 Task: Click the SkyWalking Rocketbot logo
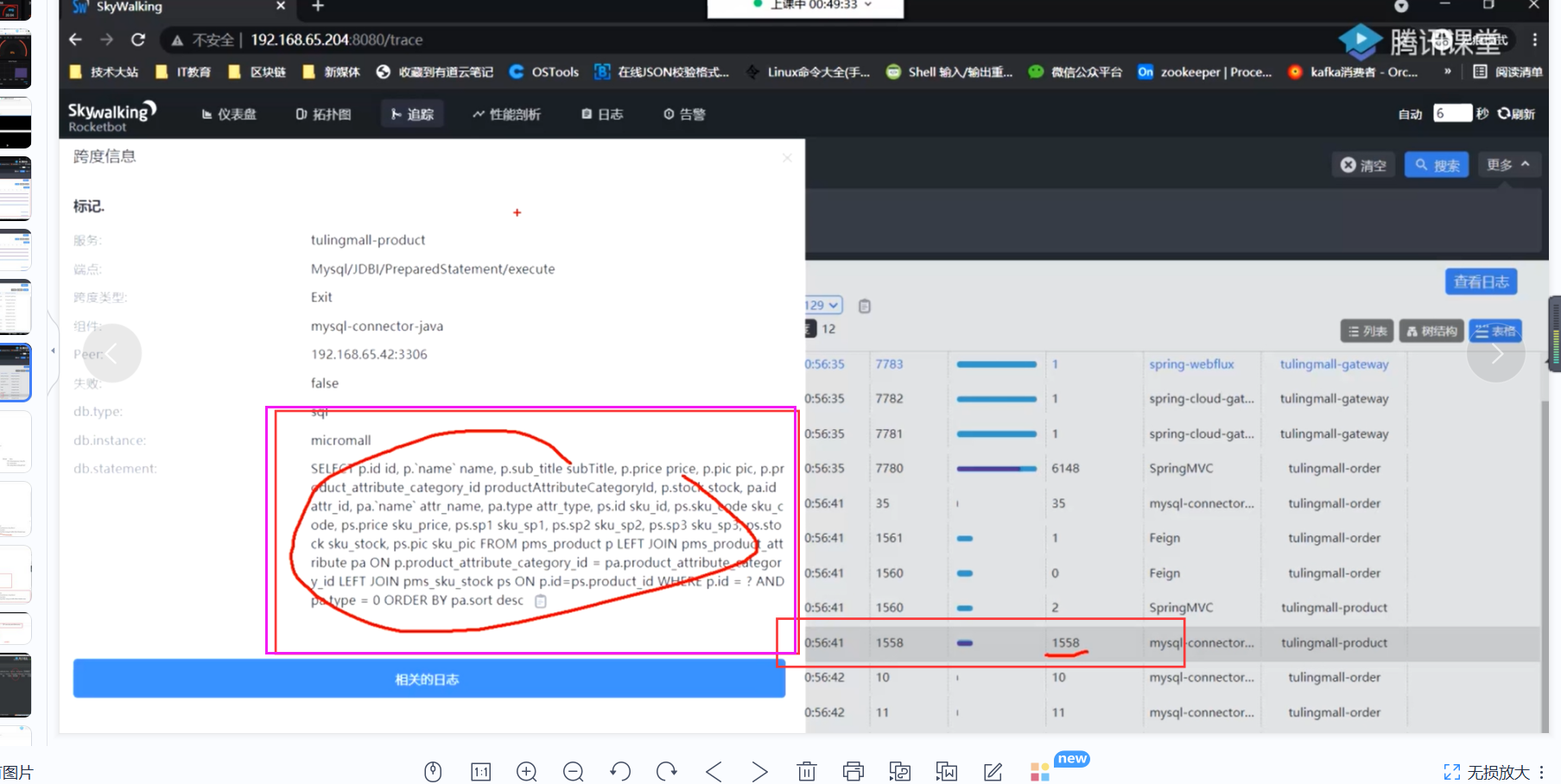[112, 116]
